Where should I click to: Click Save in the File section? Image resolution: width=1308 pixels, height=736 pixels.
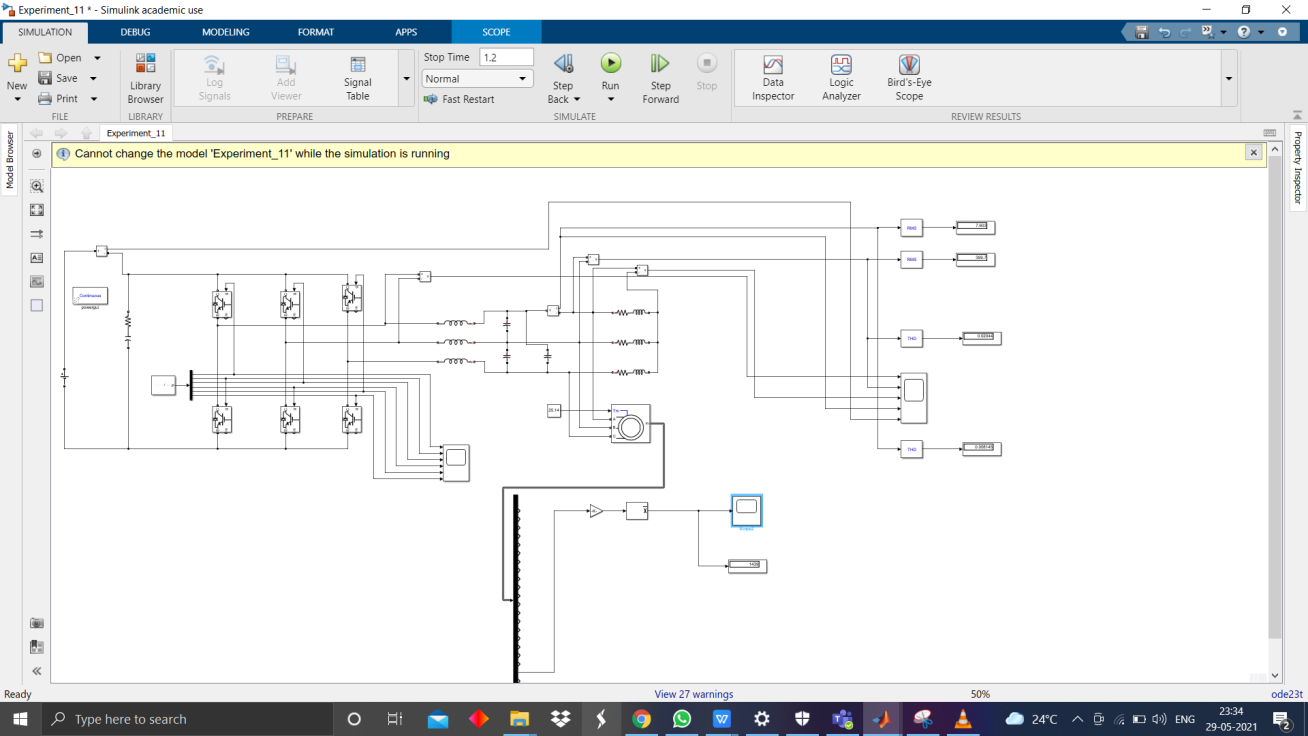pyautogui.click(x=59, y=78)
